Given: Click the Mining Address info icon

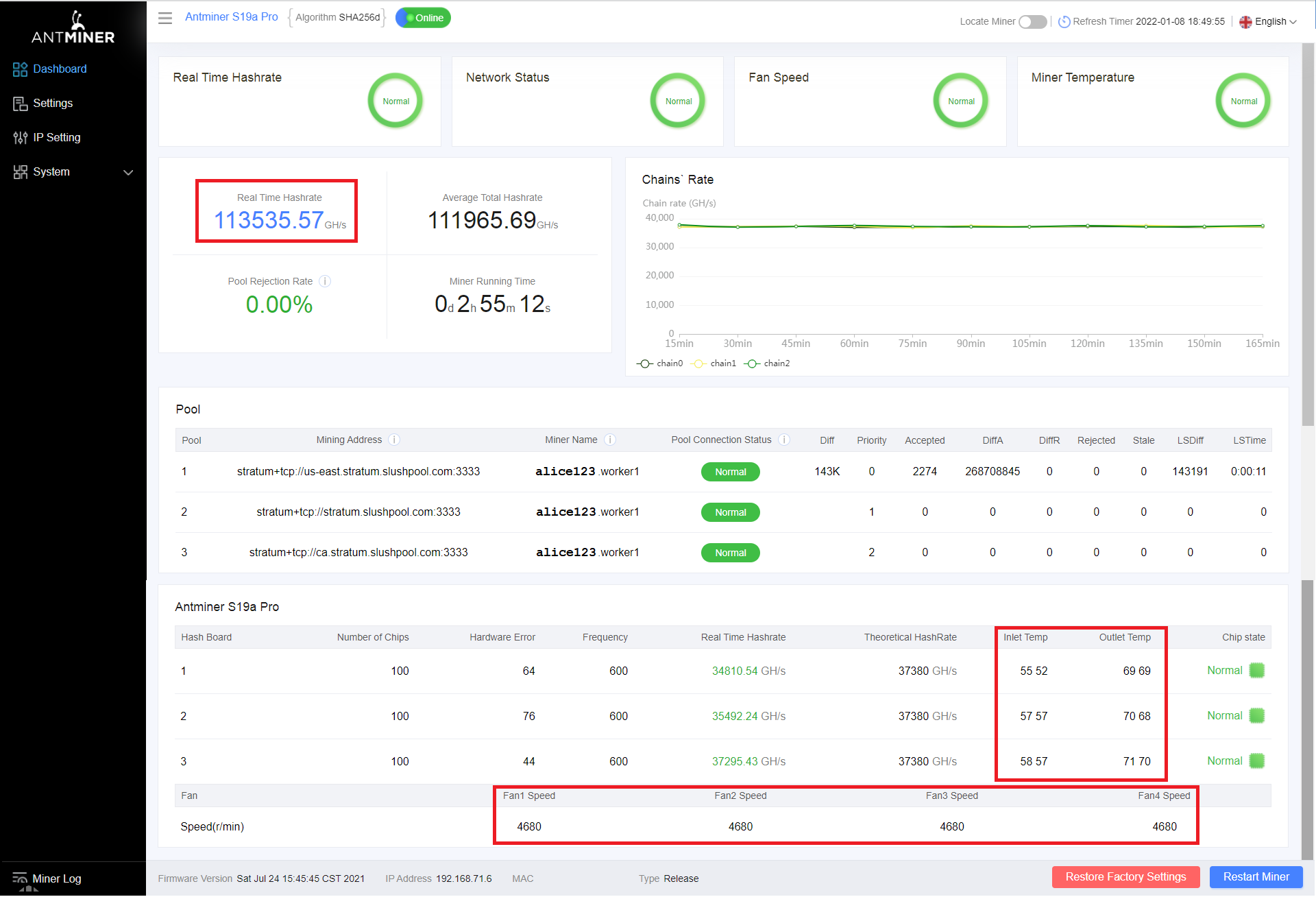Looking at the screenshot, I should pos(394,440).
